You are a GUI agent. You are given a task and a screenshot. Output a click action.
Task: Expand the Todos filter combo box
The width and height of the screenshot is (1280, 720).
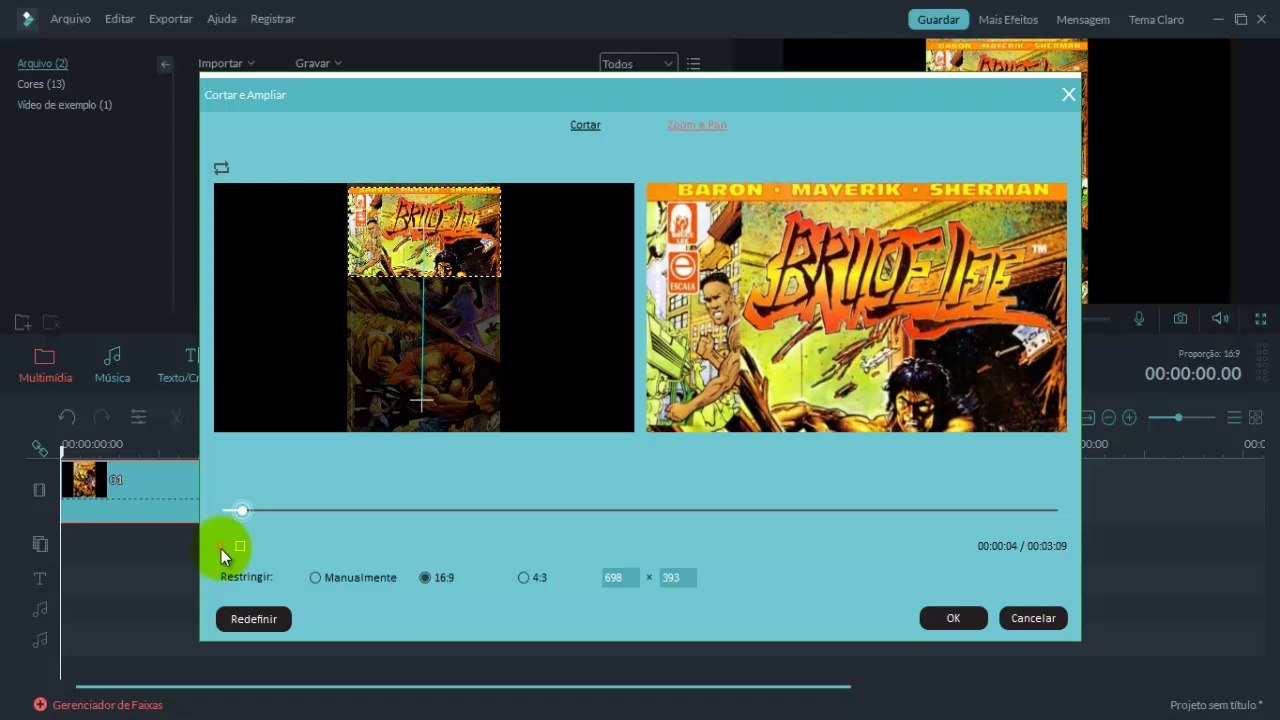[638, 64]
